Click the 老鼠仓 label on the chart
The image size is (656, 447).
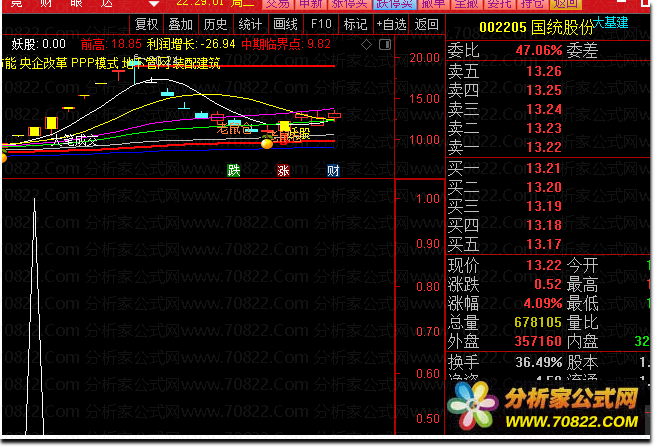234,128
